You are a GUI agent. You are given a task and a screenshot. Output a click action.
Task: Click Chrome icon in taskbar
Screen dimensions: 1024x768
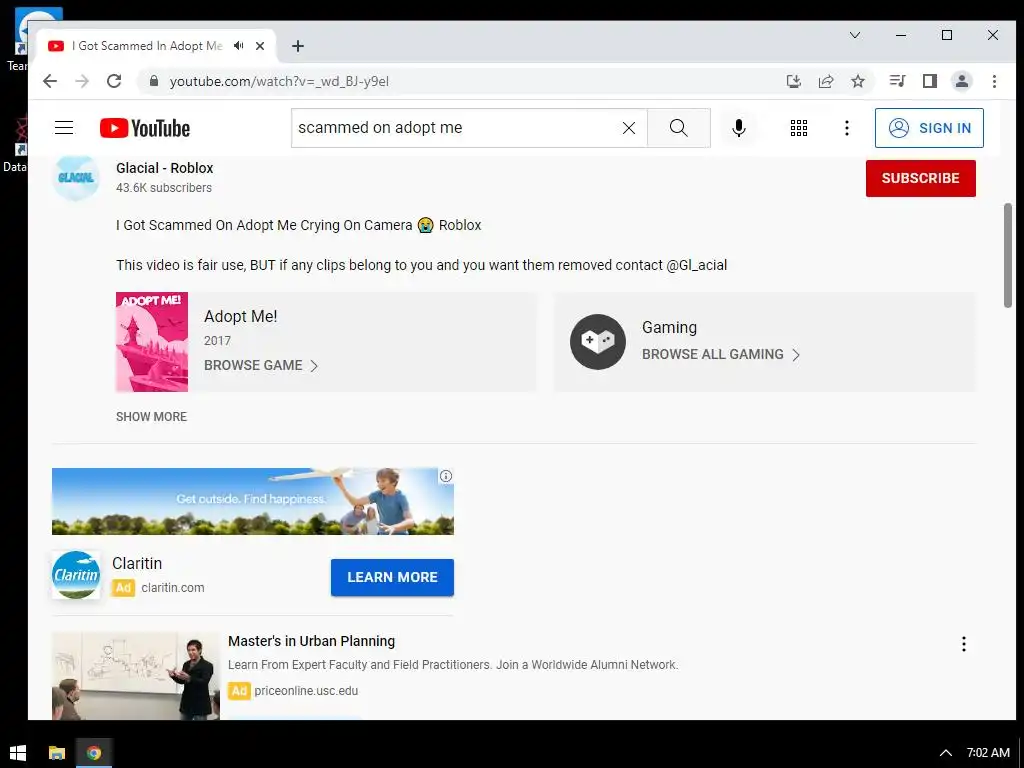[x=94, y=753]
